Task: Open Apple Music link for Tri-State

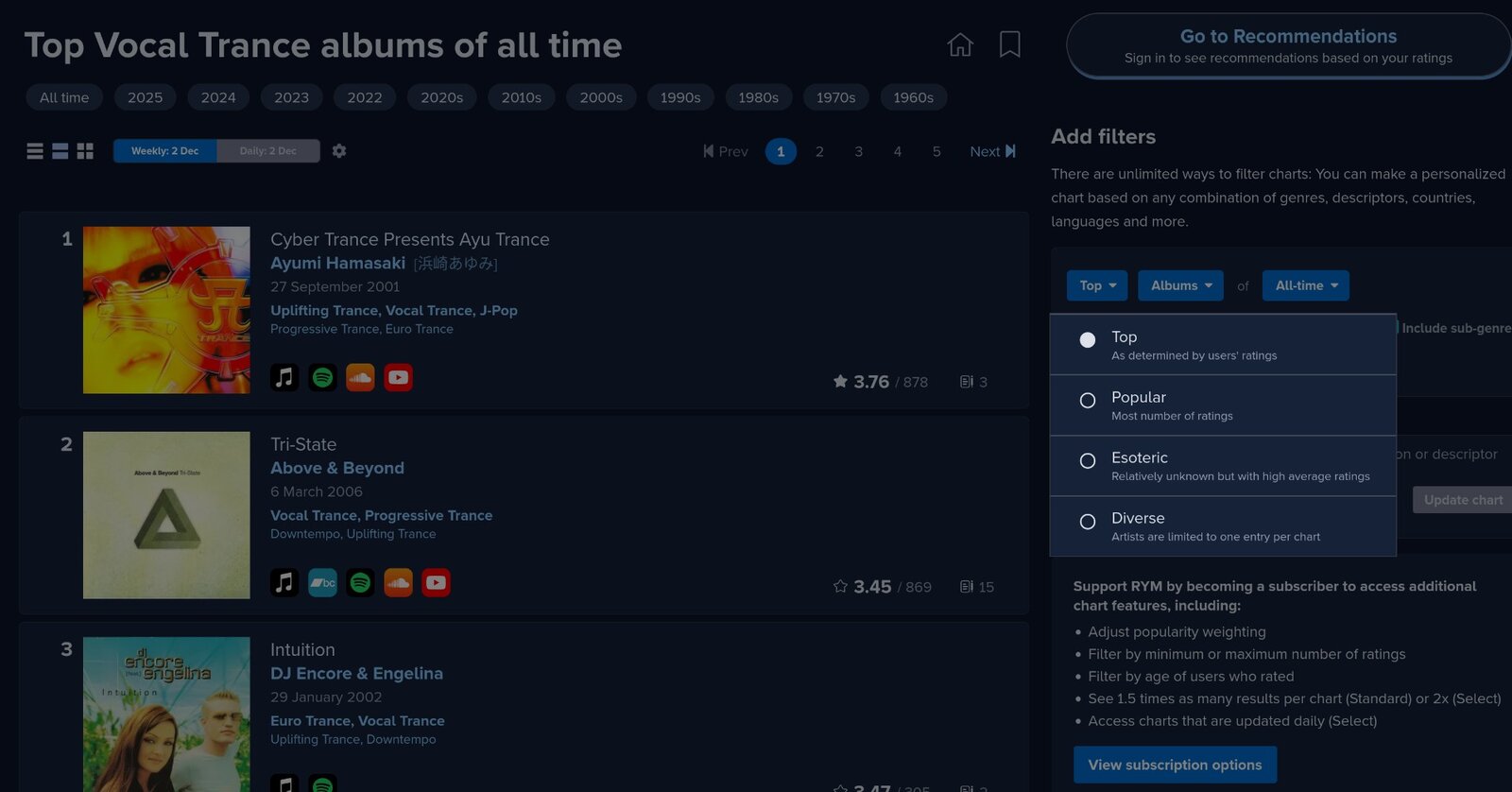Action: click(x=284, y=583)
